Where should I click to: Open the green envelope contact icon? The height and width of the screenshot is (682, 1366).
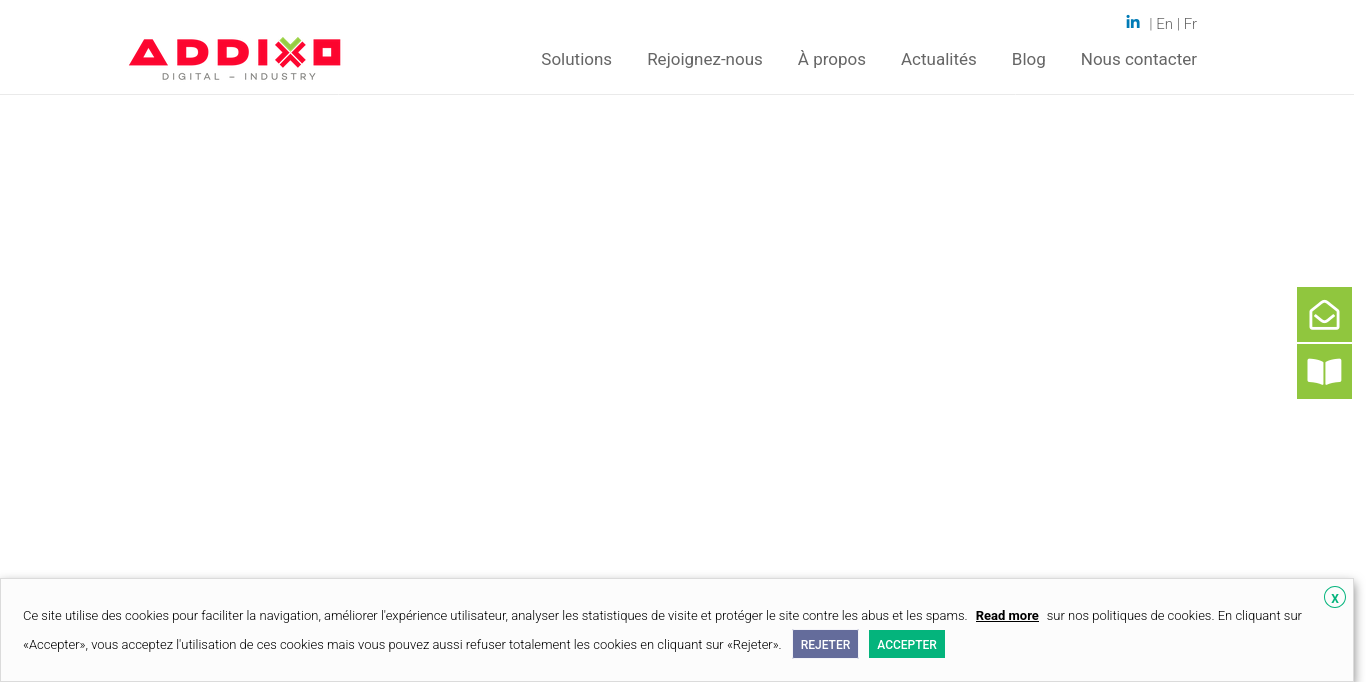tap(1324, 314)
